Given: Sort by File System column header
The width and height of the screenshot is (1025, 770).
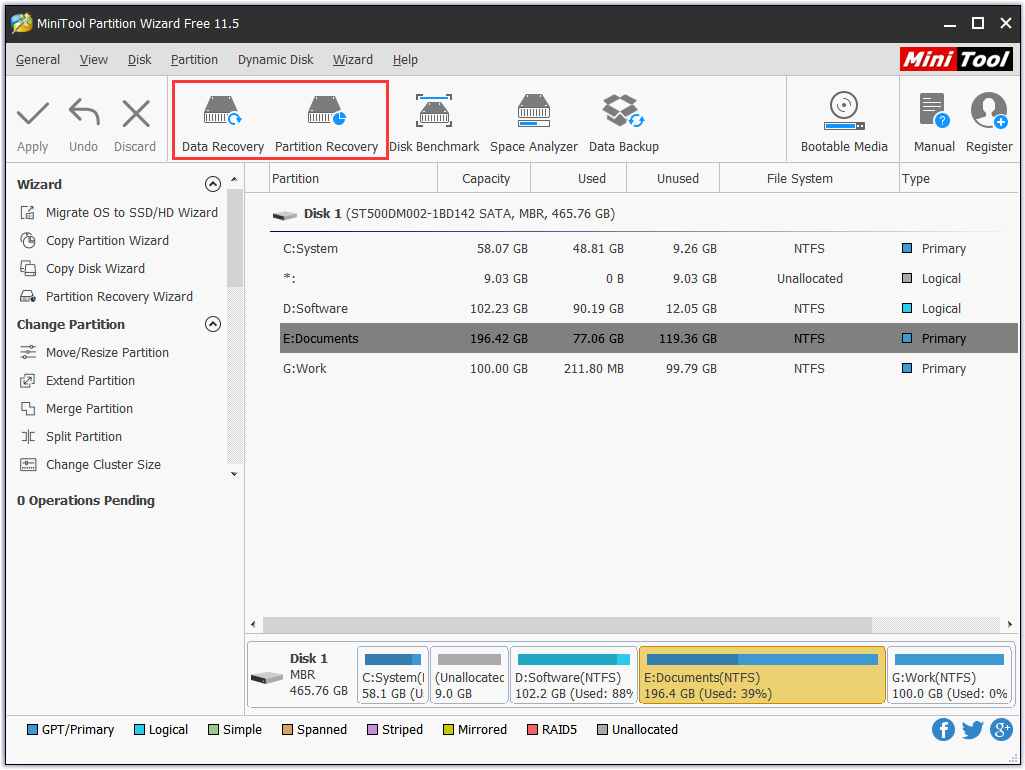Looking at the screenshot, I should (x=809, y=178).
